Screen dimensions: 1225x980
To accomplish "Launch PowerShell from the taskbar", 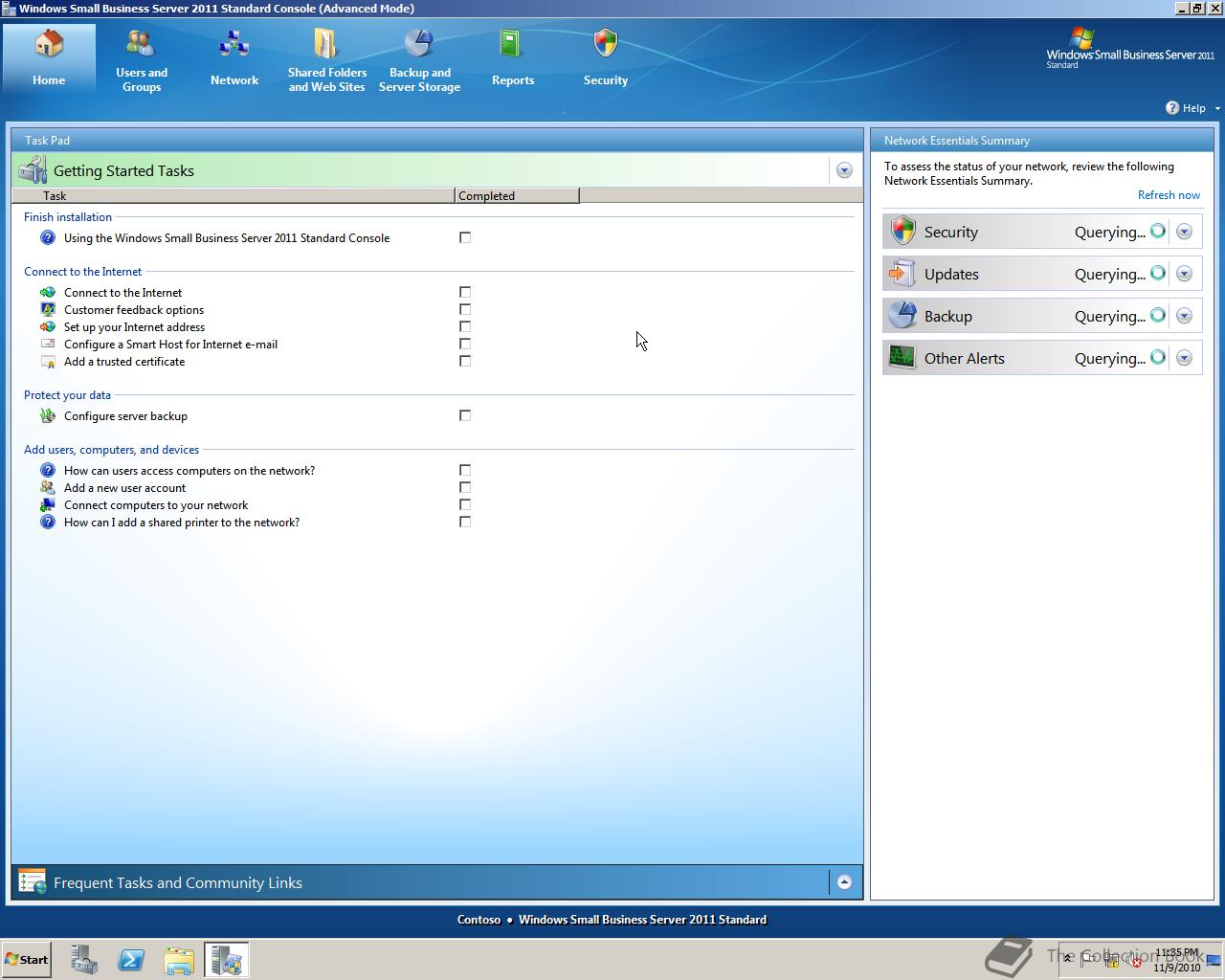I will [131, 960].
